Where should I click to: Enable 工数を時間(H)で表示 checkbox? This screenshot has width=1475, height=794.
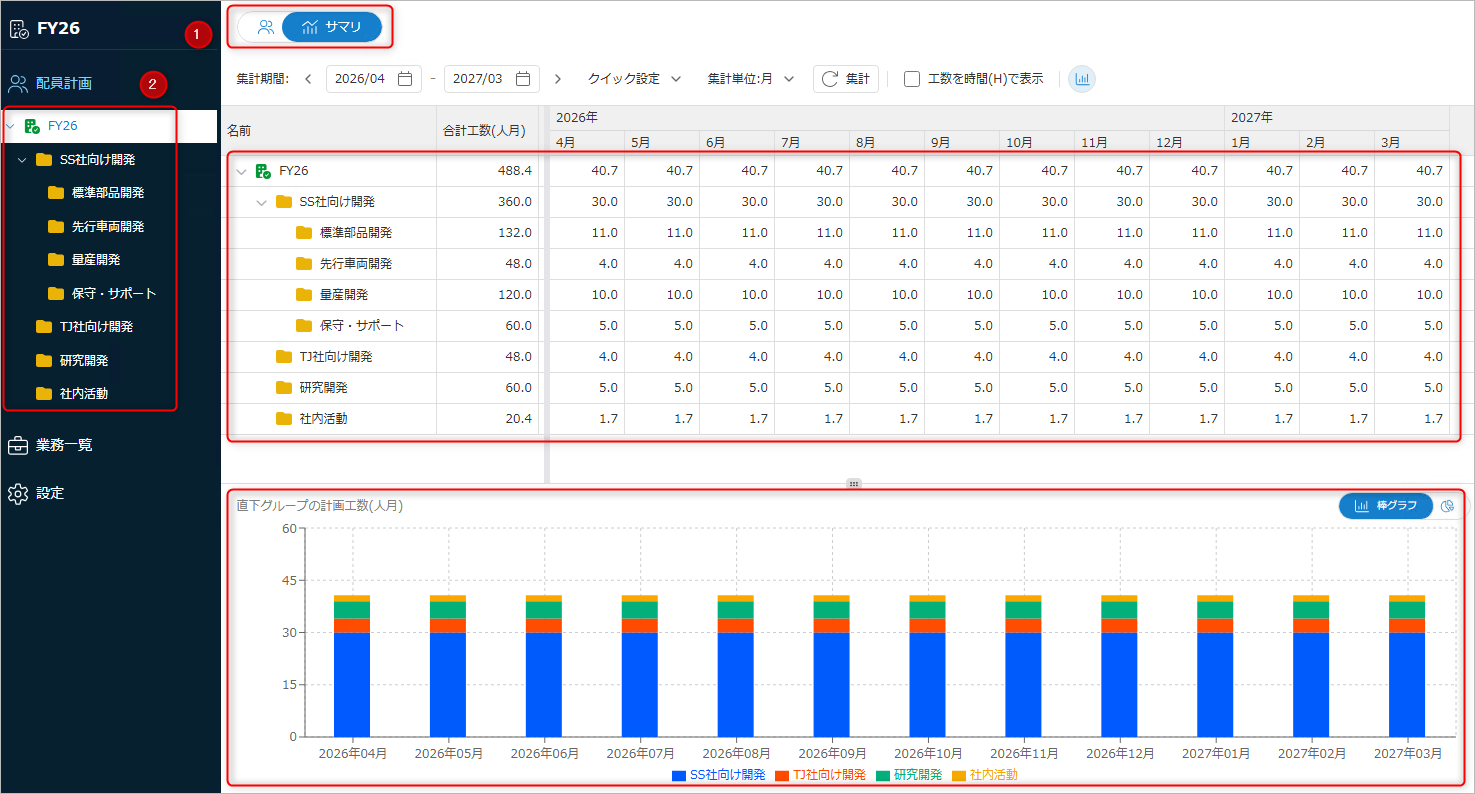912,79
